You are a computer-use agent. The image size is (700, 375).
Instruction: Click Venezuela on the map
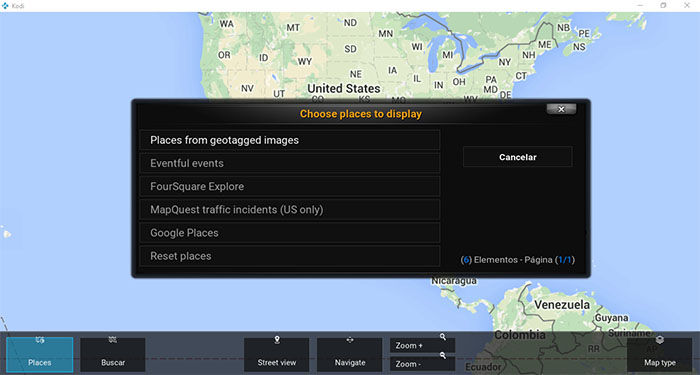tap(562, 305)
